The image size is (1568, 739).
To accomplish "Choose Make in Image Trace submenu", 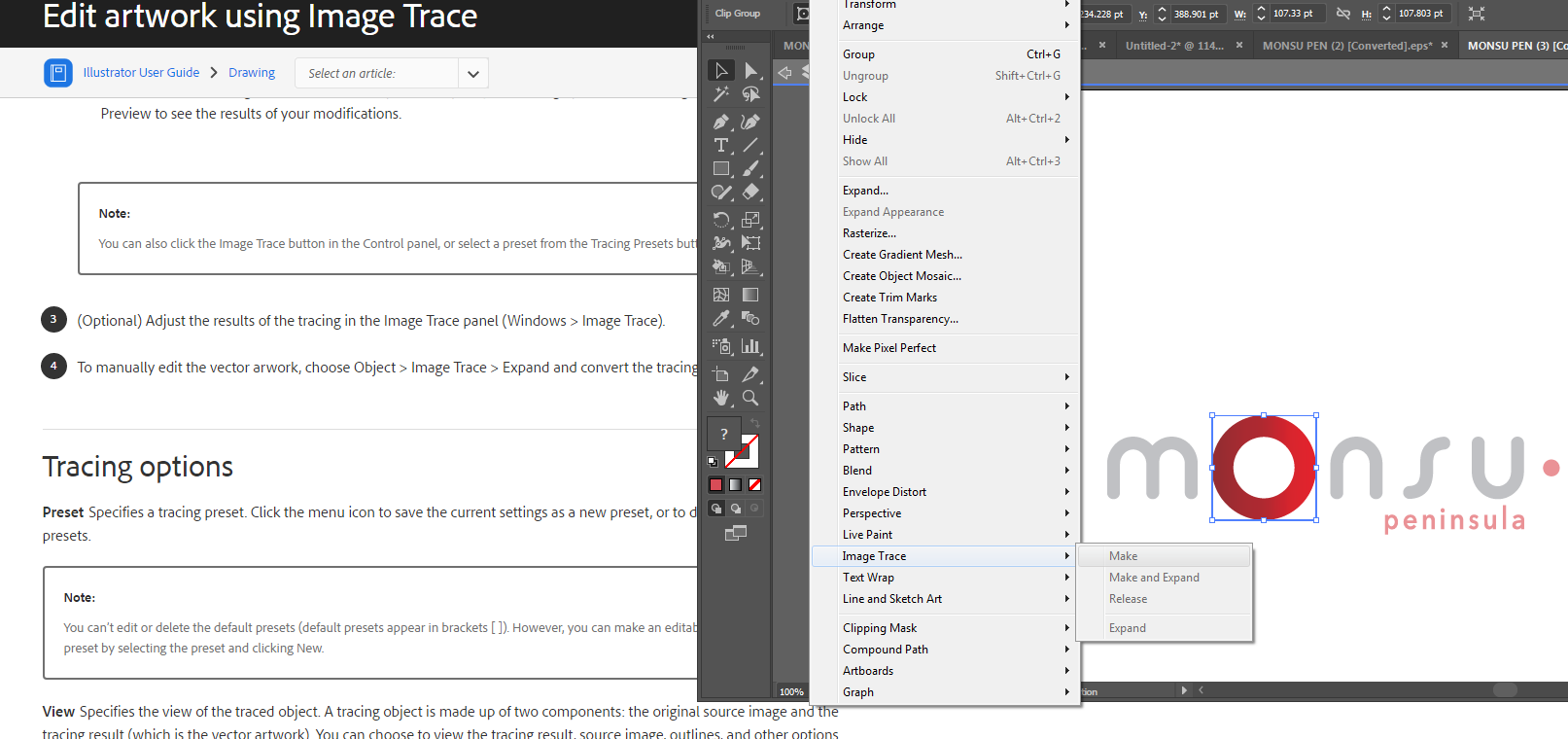I will point(1165,556).
